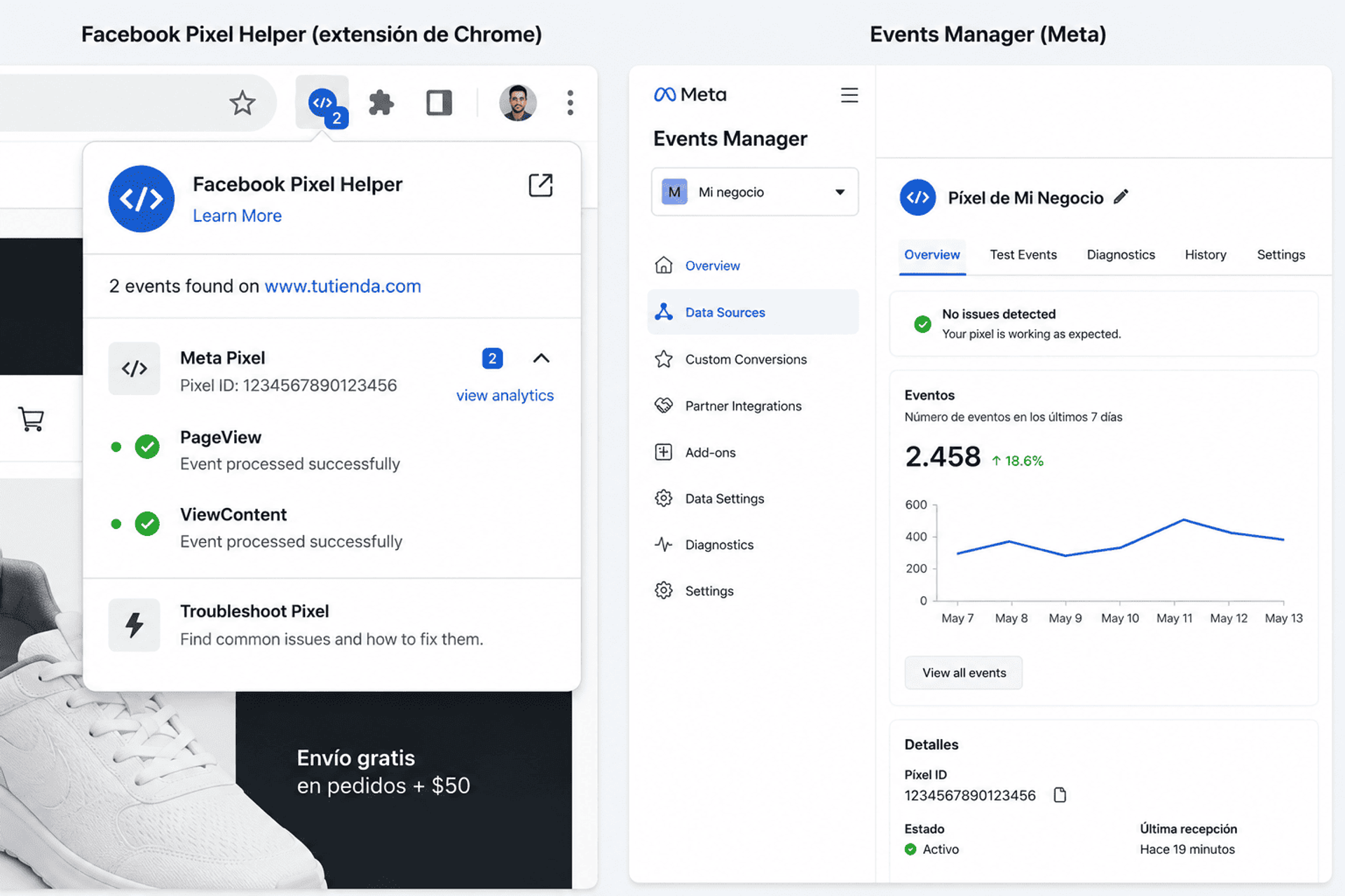Click the PageView green check icon
Screen dimensions: 1345x896
coord(147,446)
